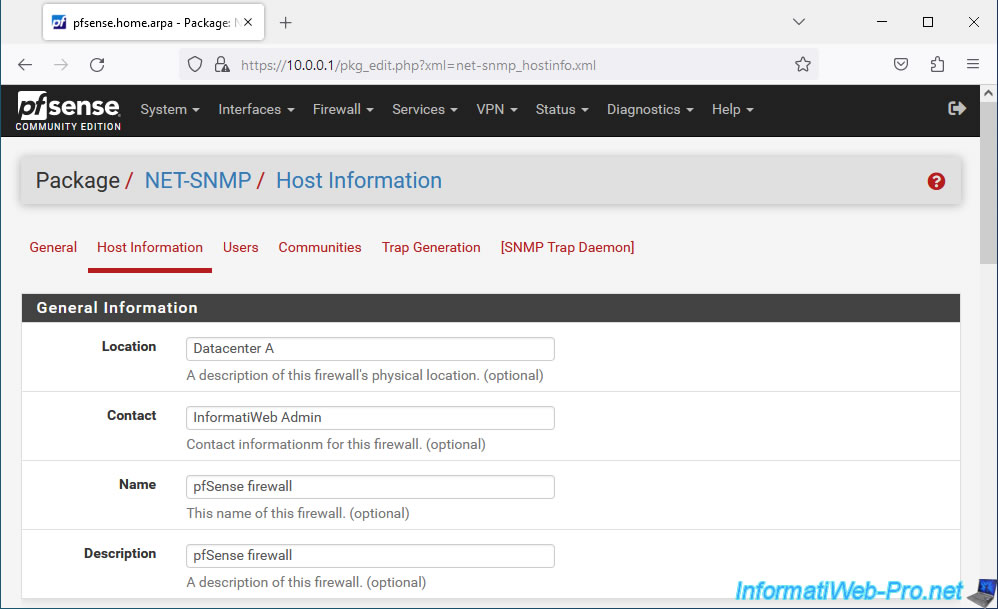Expand the Status menu

pyautogui.click(x=562, y=109)
